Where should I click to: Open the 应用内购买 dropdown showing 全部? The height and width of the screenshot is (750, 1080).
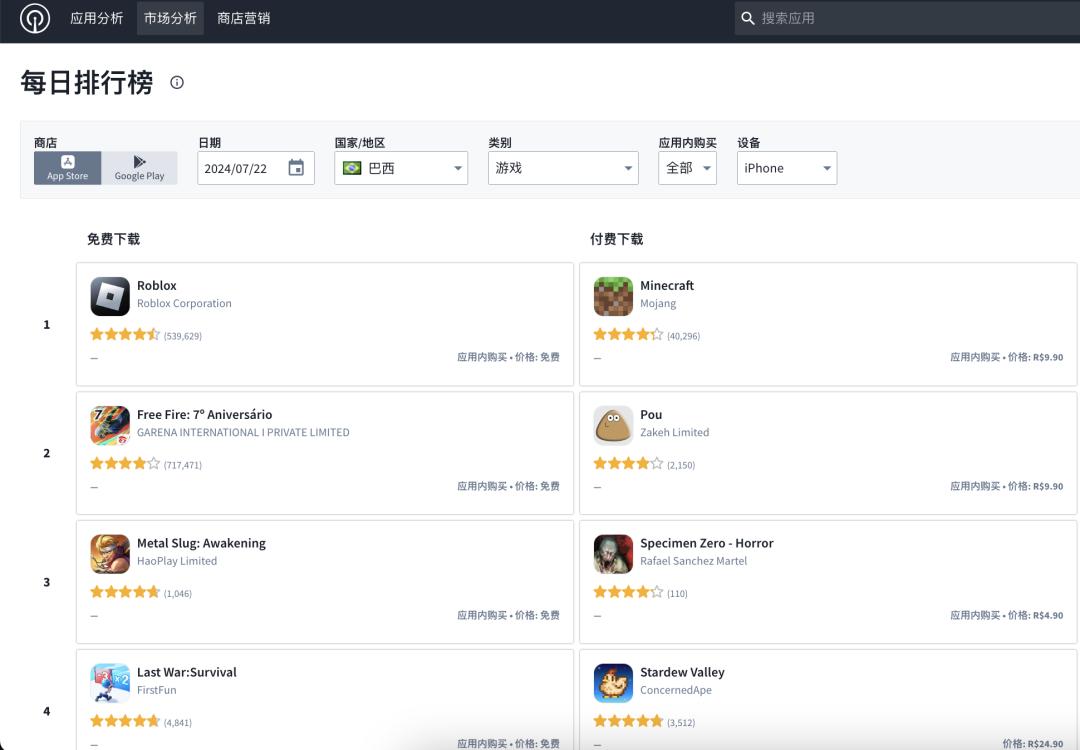[687, 168]
